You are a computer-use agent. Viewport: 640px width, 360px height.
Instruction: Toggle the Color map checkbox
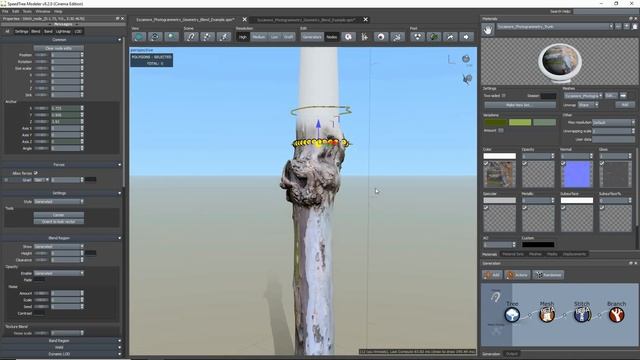(x=486, y=163)
